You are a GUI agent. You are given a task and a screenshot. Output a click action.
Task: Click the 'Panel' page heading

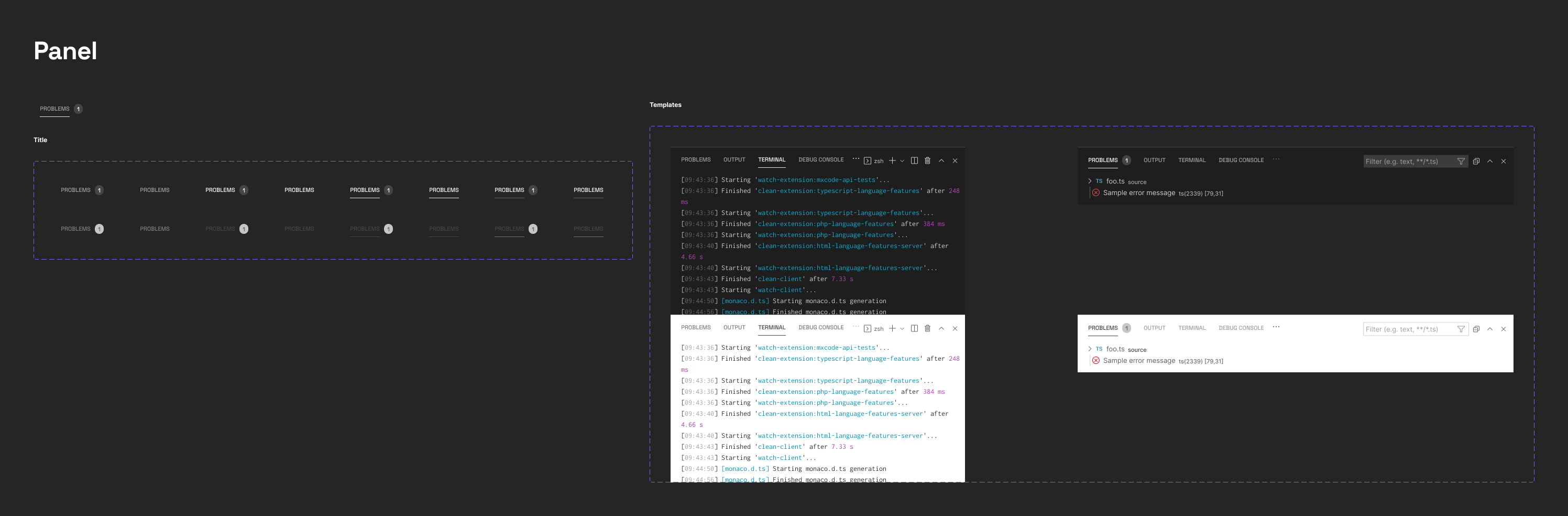click(x=65, y=51)
